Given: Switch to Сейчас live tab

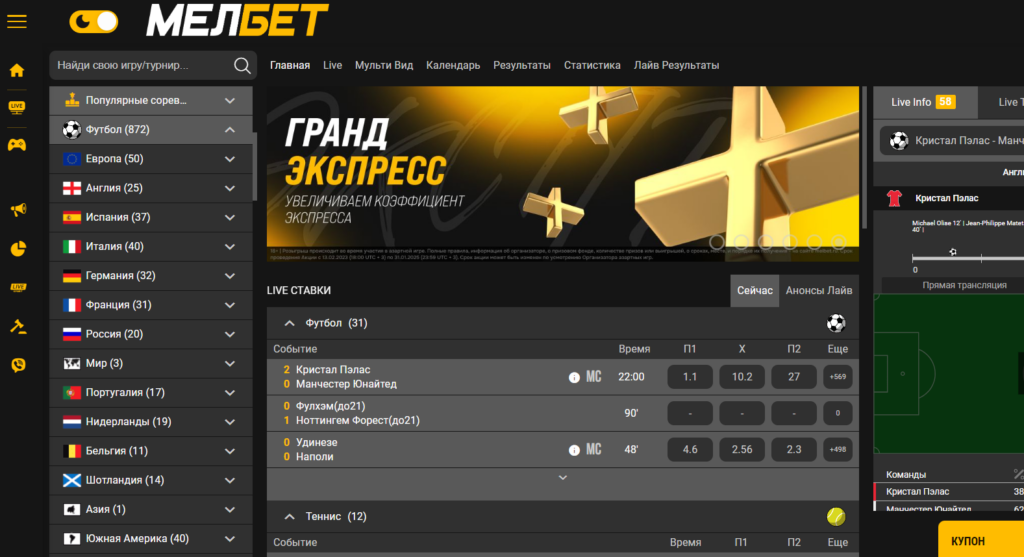Looking at the screenshot, I should [754, 291].
